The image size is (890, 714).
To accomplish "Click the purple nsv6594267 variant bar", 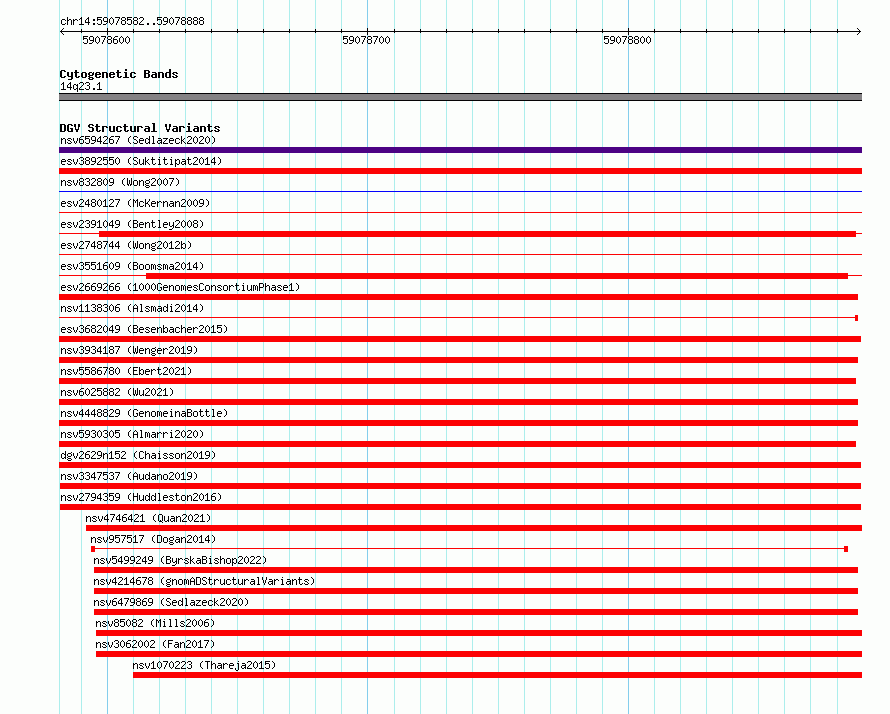I will (460, 150).
